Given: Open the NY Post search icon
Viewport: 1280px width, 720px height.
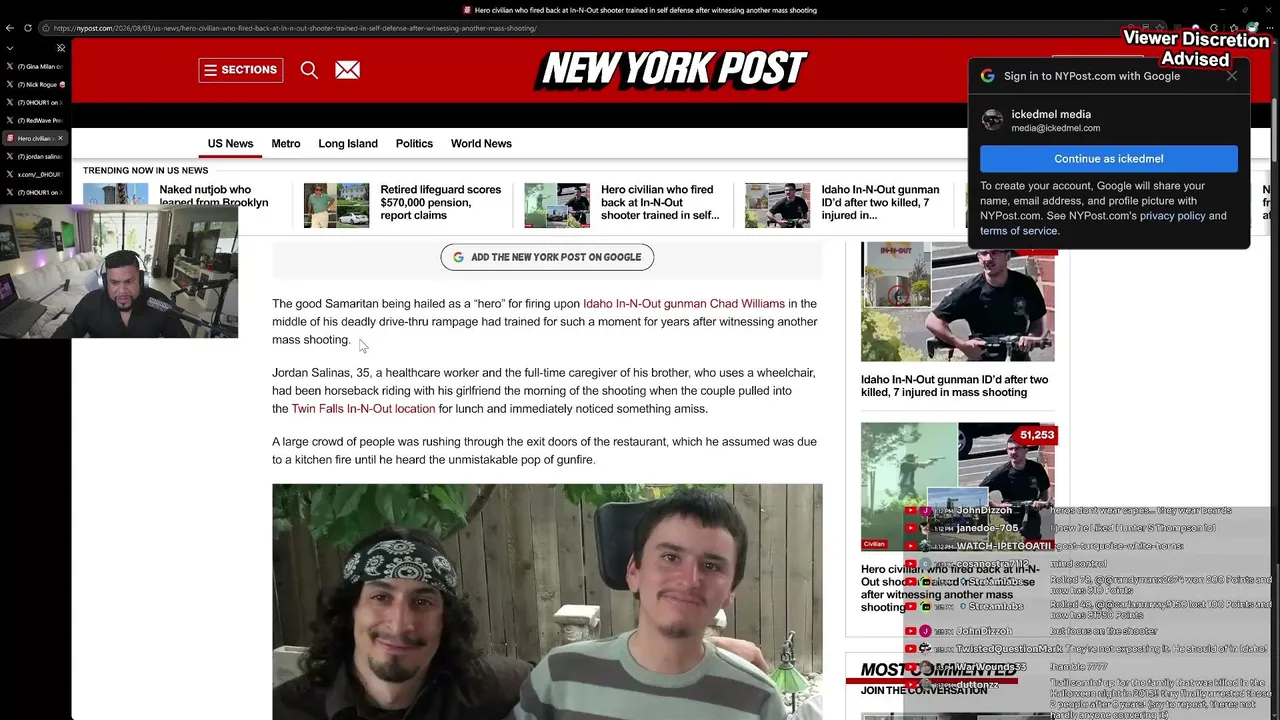Looking at the screenshot, I should click(309, 70).
